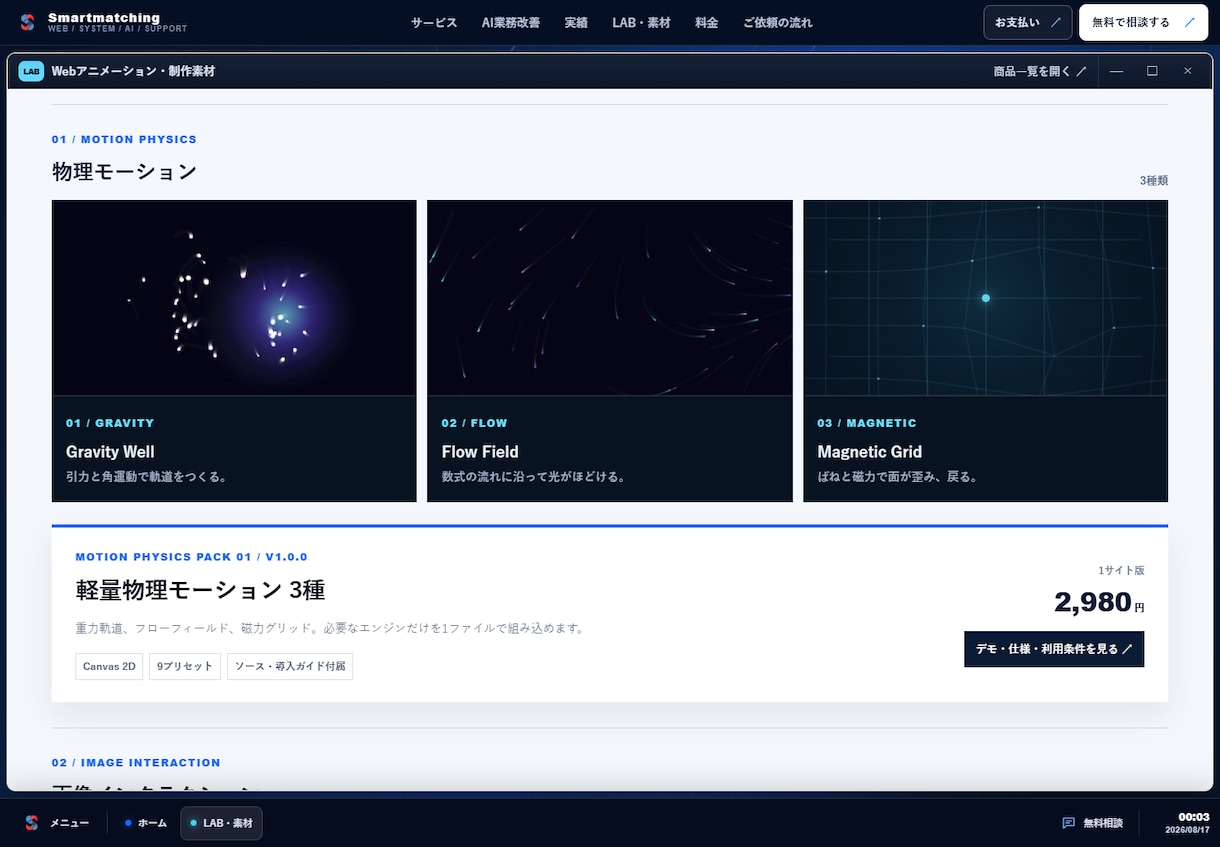The width and height of the screenshot is (1220, 847).
Task: Minimize the Webアニメーション window
Action: click(x=1116, y=71)
